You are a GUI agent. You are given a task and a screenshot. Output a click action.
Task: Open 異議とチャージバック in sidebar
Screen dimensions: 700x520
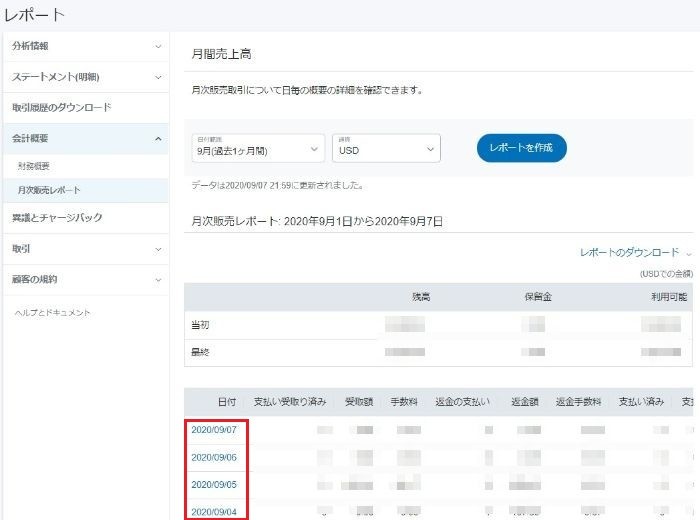57,218
